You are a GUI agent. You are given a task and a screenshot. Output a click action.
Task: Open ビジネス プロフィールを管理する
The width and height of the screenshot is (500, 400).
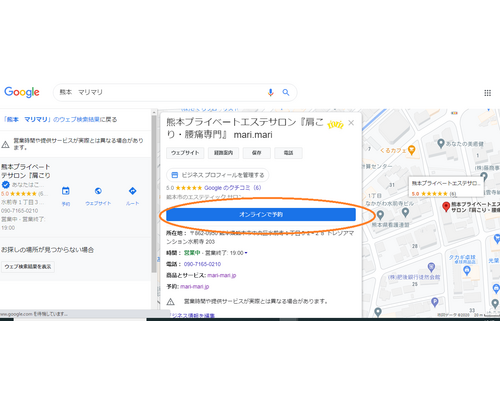[x=218, y=175]
